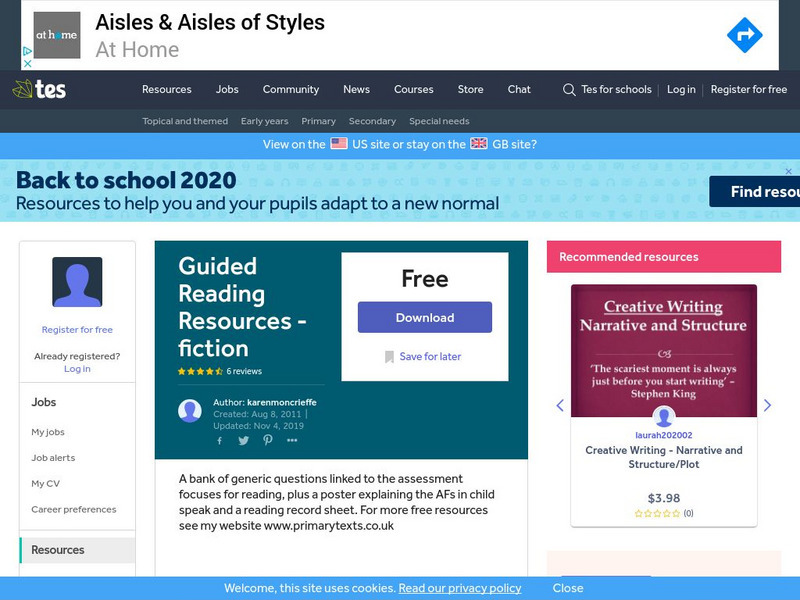The image size is (800, 600).
Task: Go to previous recommended resource
Action: coord(560,405)
